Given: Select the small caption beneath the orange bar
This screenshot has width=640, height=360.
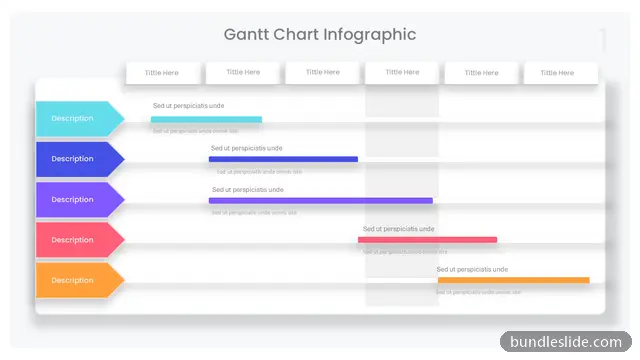Looking at the screenshot, I should click(478, 292).
